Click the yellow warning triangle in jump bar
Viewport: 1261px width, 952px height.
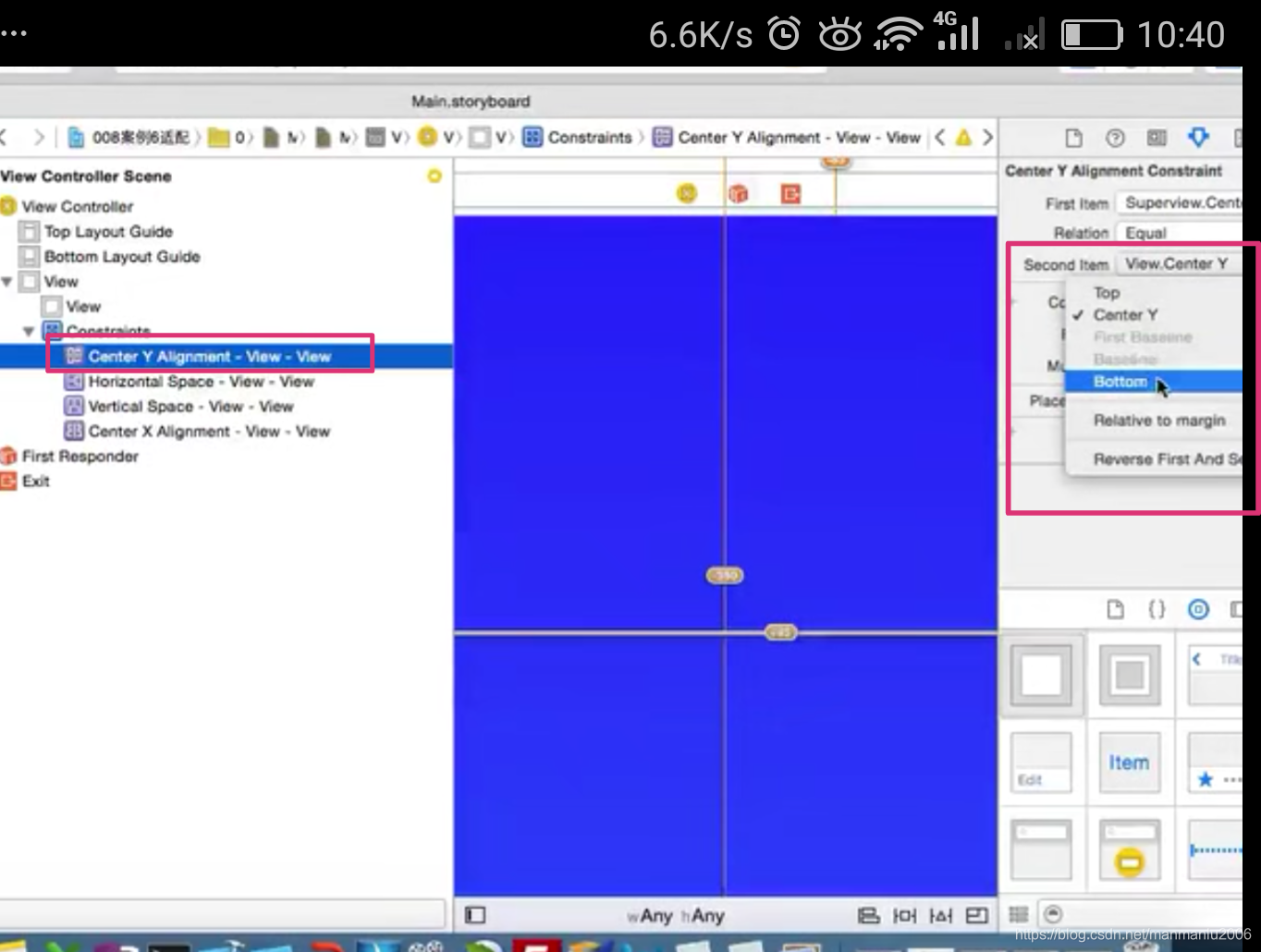tap(963, 138)
